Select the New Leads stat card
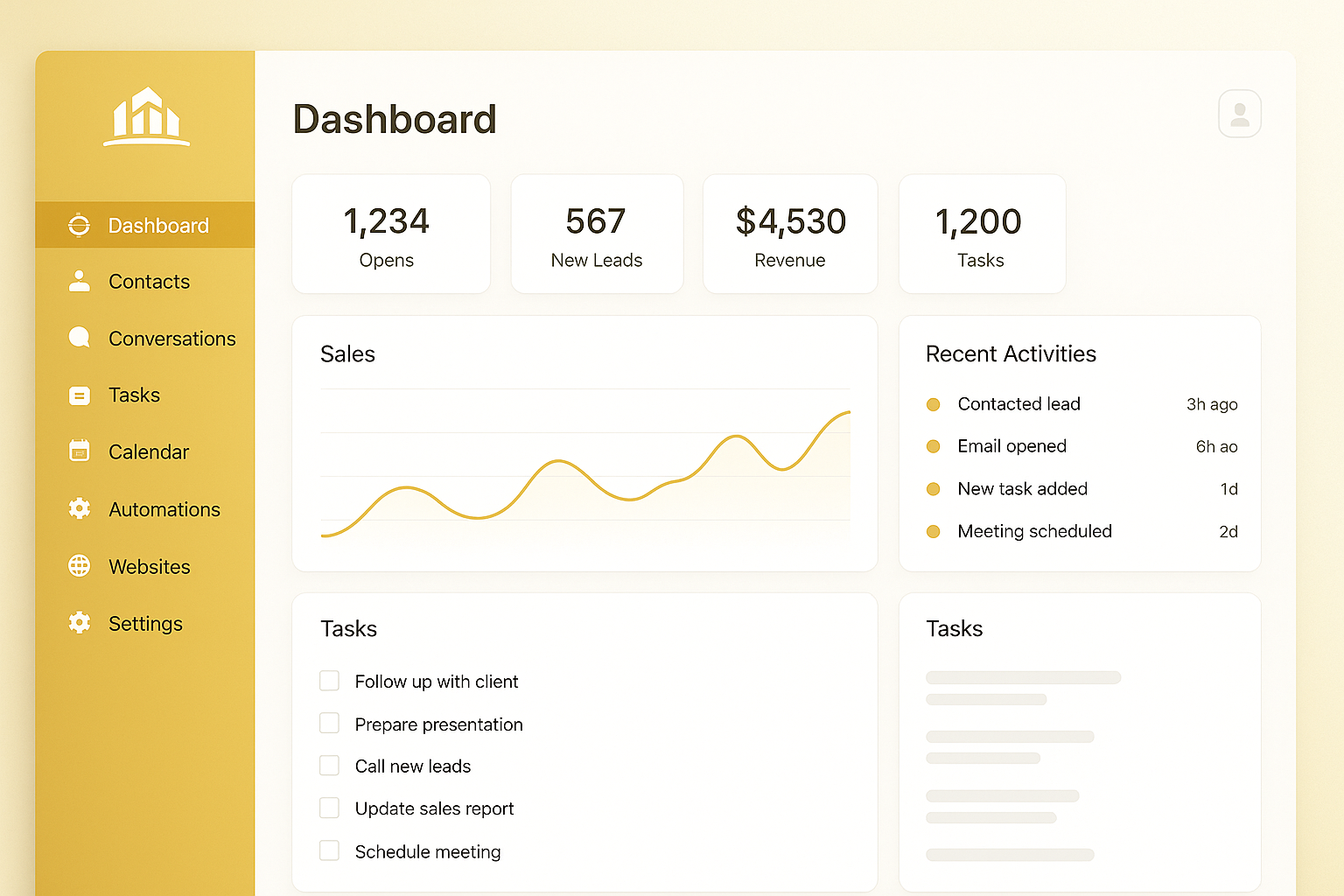 tap(597, 234)
